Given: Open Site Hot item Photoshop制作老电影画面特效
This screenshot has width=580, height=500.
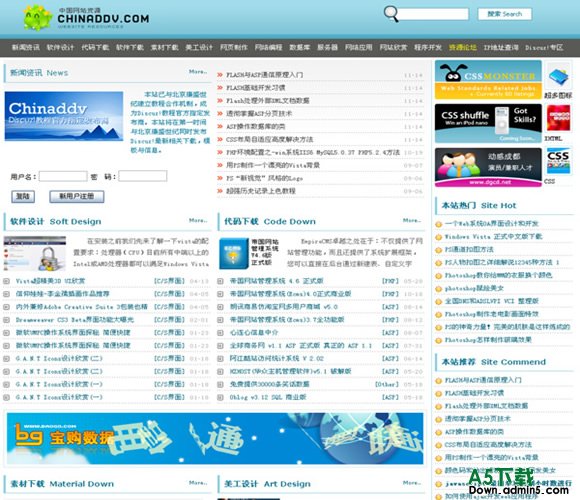Looking at the screenshot, I should coord(492,314).
